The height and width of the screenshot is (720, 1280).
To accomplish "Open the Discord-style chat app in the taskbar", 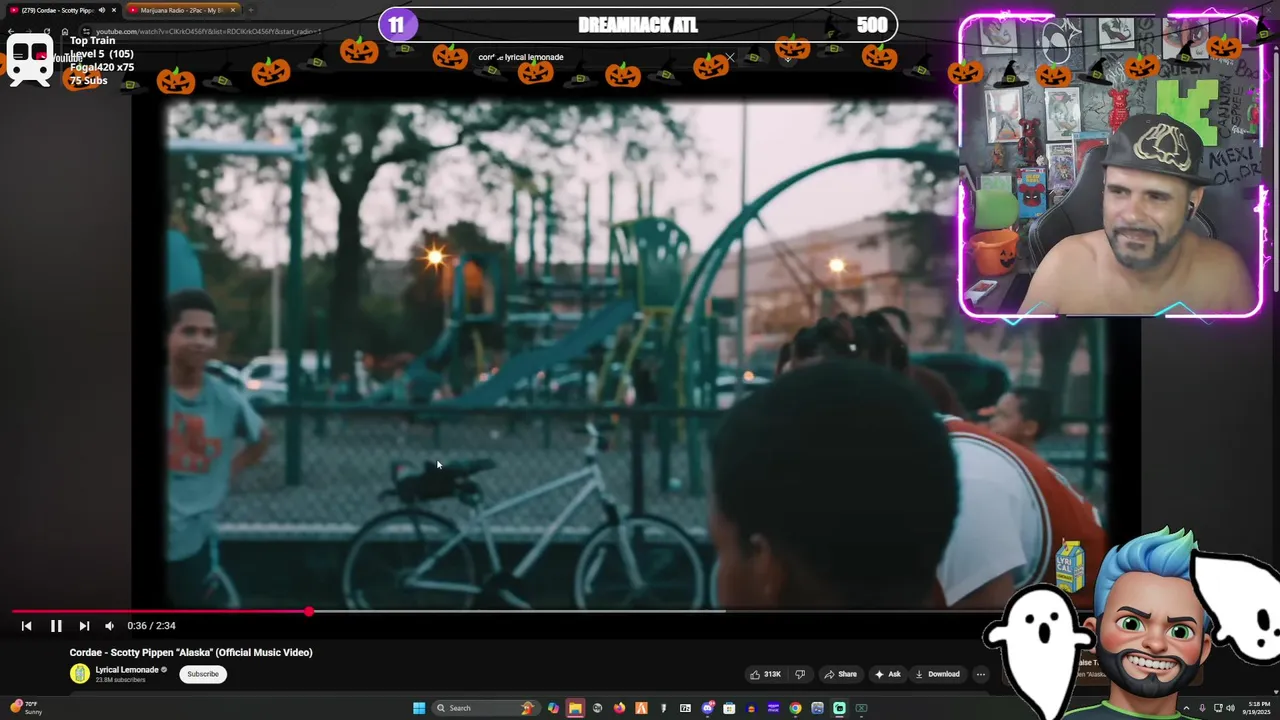I will click(708, 708).
